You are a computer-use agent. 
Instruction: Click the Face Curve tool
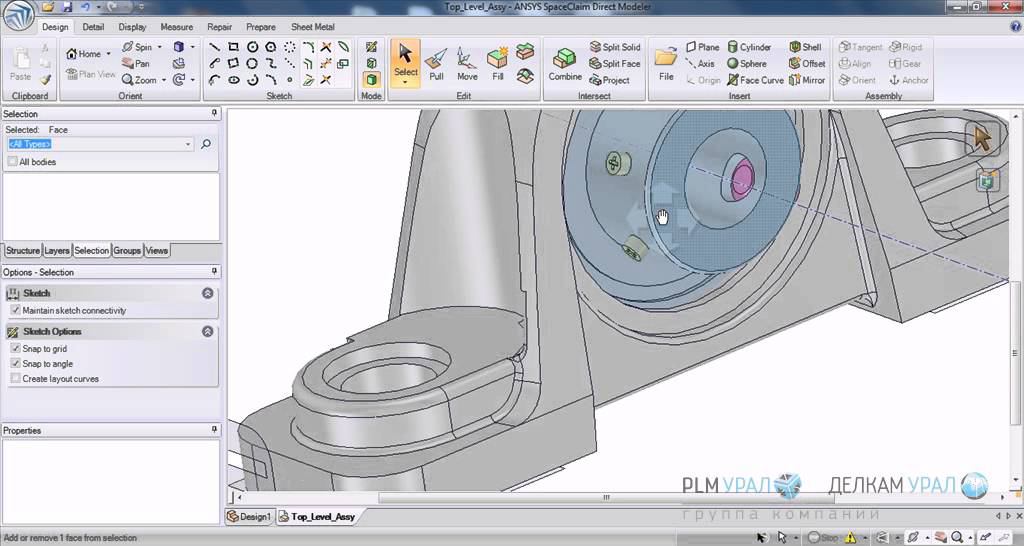[755, 80]
